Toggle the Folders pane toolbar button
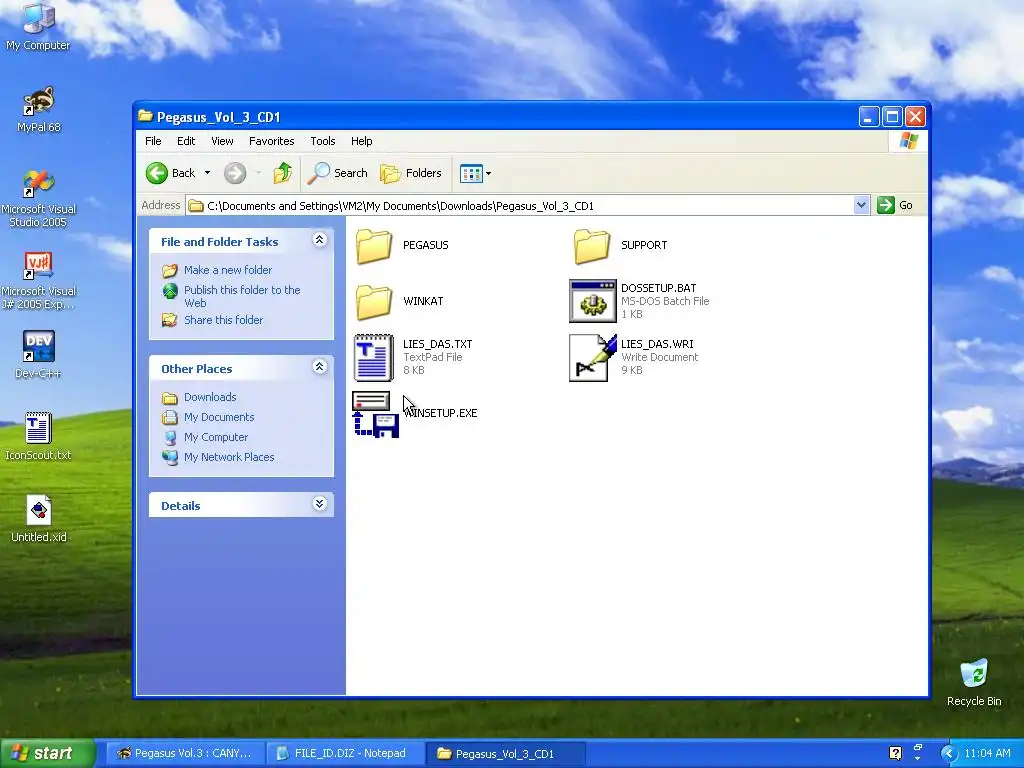The width and height of the screenshot is (1024, 768). [x=411, y=173]
